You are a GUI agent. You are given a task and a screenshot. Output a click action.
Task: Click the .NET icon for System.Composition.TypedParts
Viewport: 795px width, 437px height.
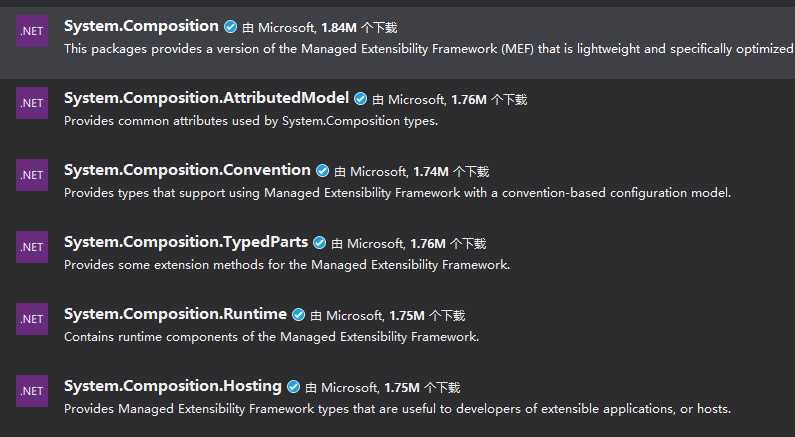[x=32, y=247]
